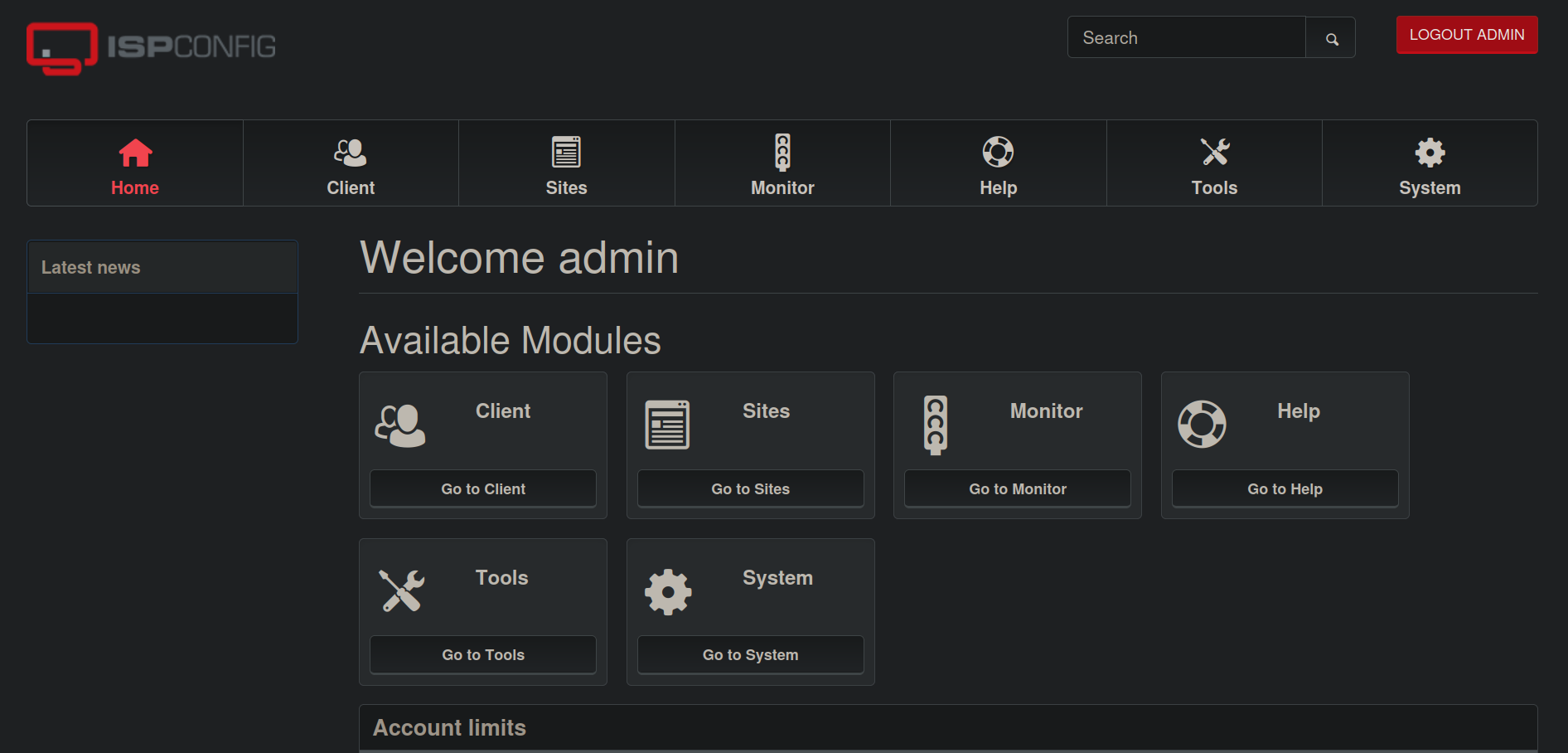Click the Client title in module card
This screenshot has width=1568, height=753.
coord(503,411)
